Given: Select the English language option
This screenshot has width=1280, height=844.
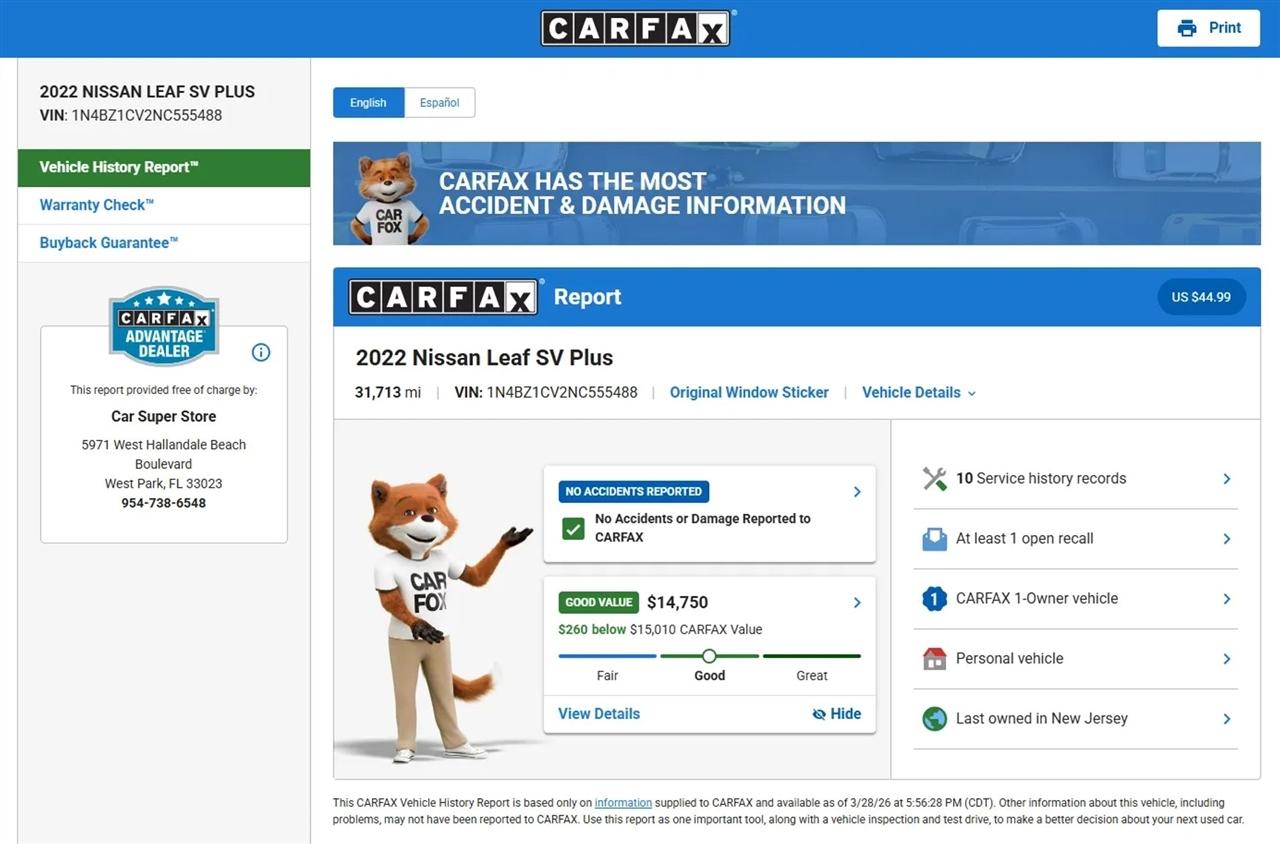Looking at the screenshot, I should pos(368,103).
